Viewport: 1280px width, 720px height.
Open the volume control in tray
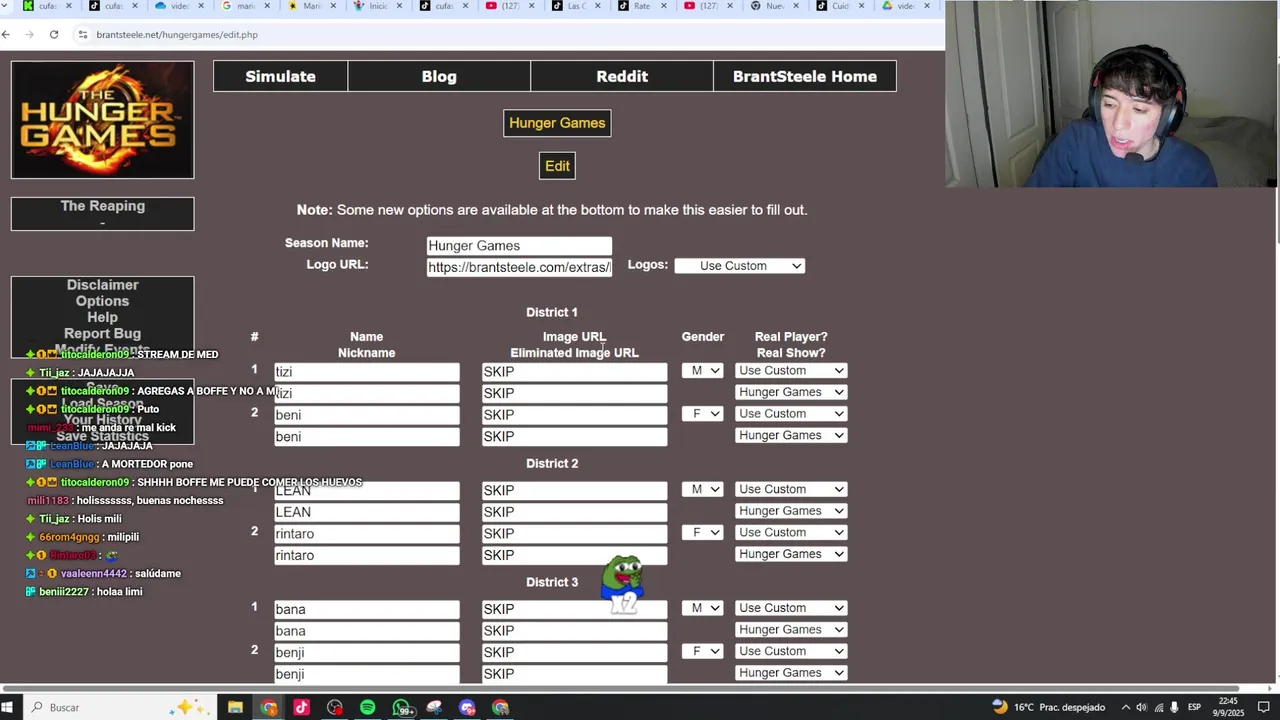coord(1141,707)
